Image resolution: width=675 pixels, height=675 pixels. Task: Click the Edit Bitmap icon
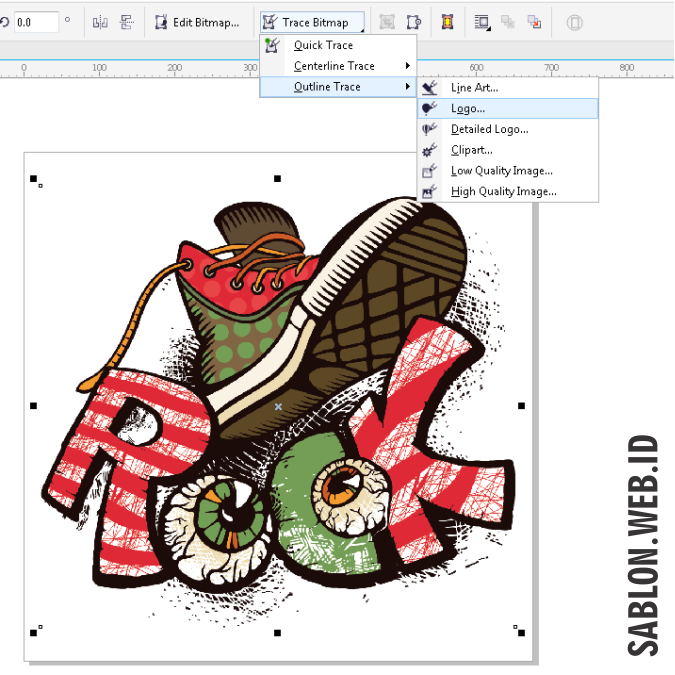pos(161,22)
